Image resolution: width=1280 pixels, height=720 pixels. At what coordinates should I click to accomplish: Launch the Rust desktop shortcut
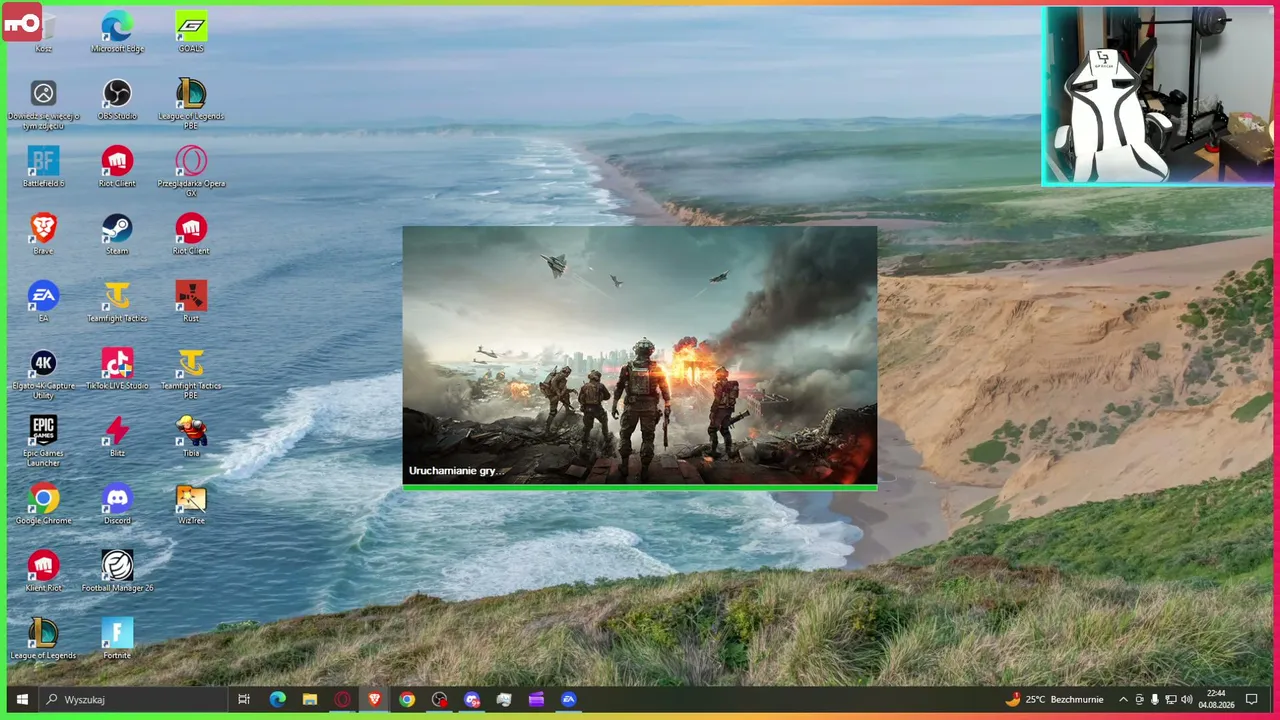click(191, 301)
